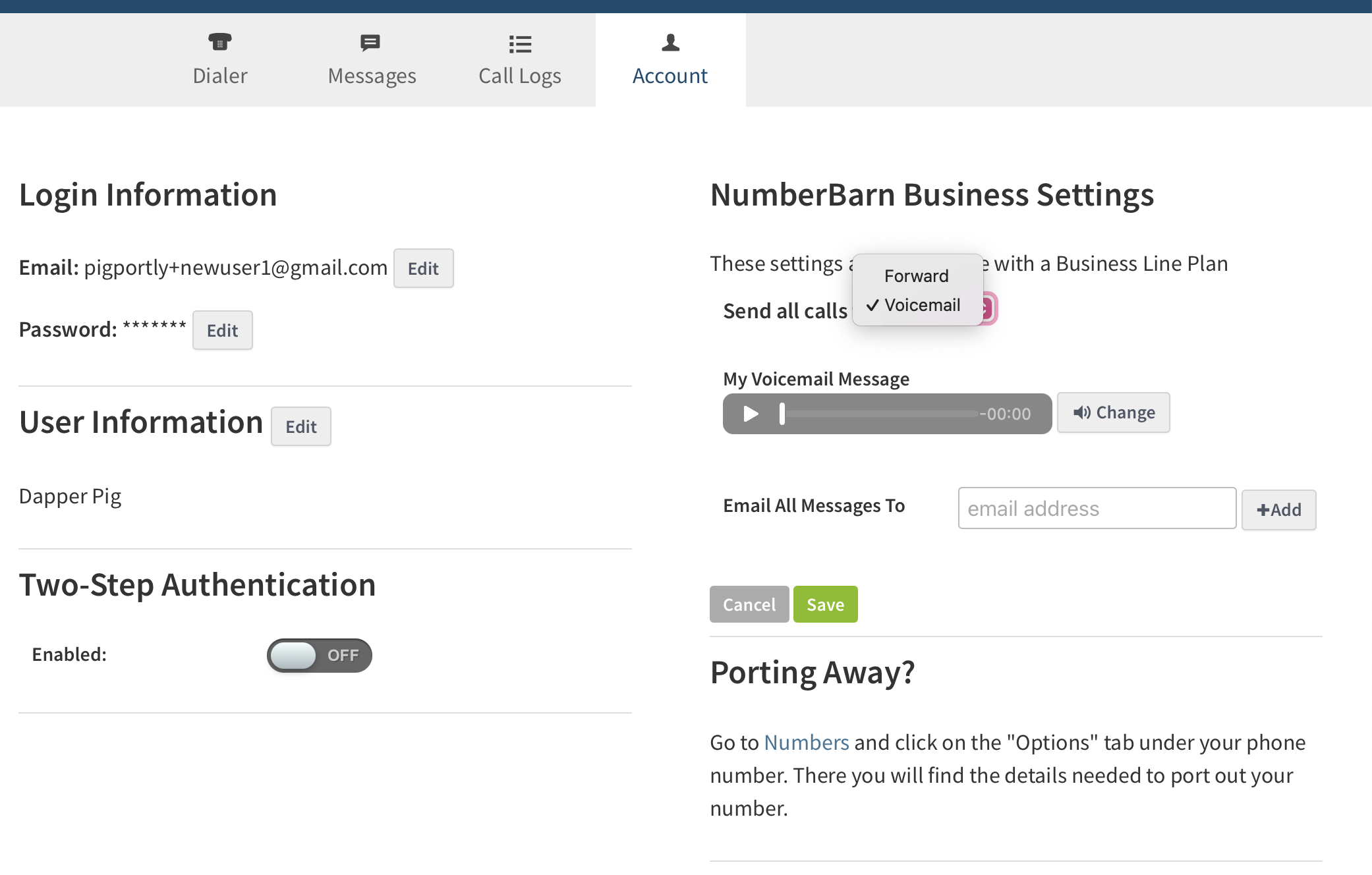Edit the login email address
This screenshot has width=1372, height=875.
pos(423,268)
